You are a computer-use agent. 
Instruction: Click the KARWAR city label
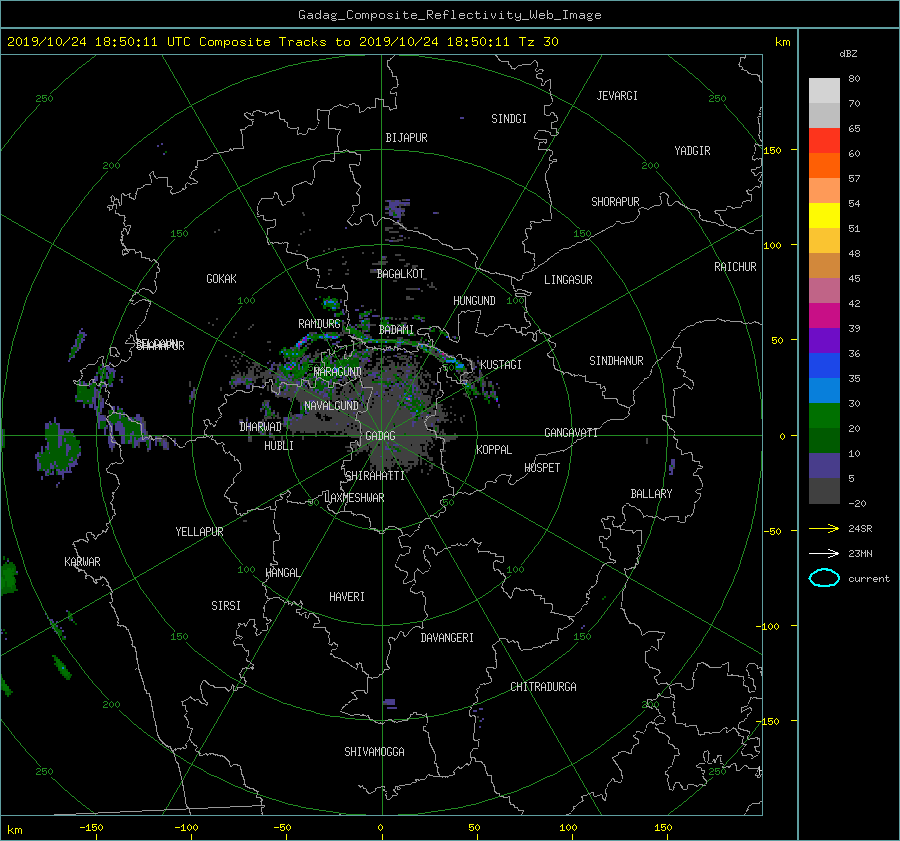tap(82, 562)
